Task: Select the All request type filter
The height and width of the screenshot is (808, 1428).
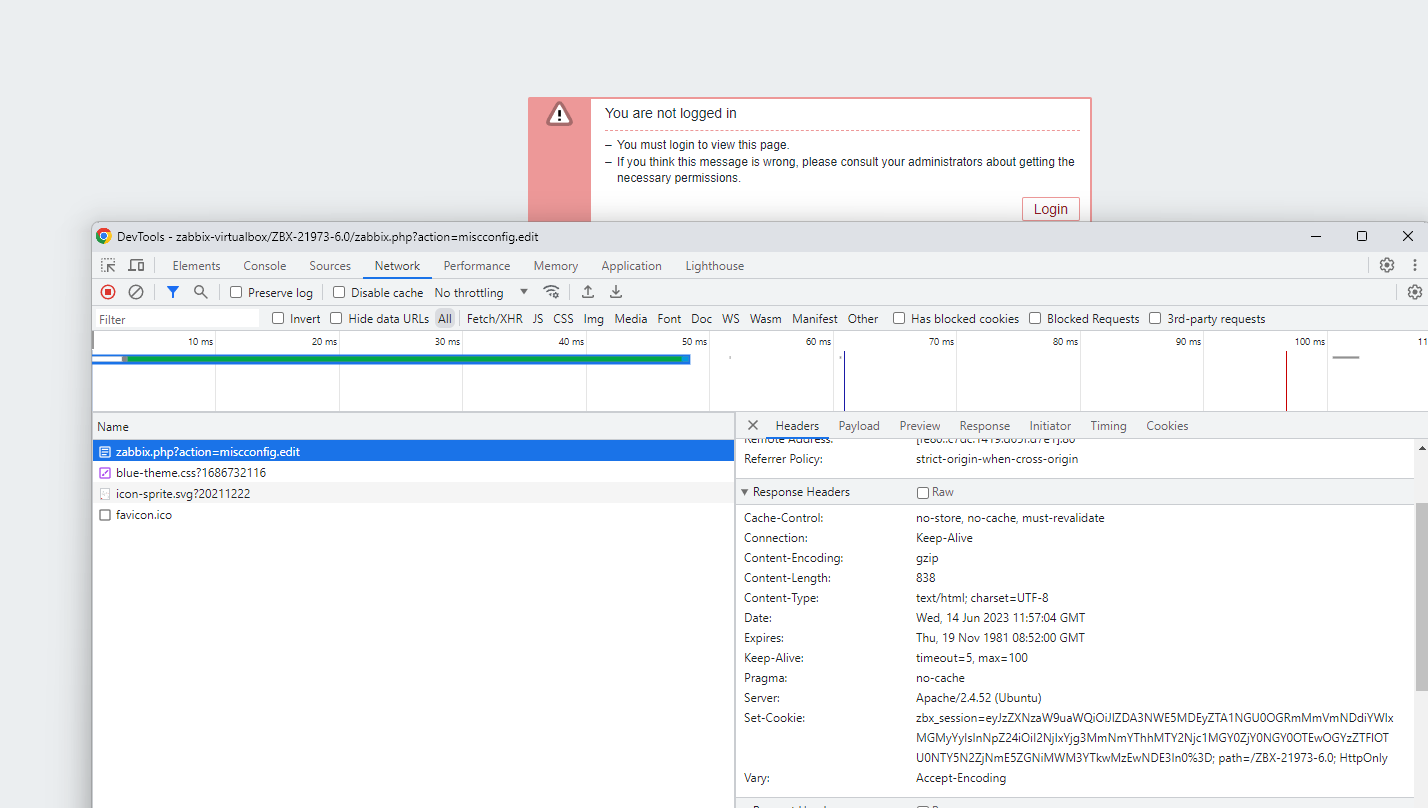Action: pyautogui.click(x=445, y=319)
